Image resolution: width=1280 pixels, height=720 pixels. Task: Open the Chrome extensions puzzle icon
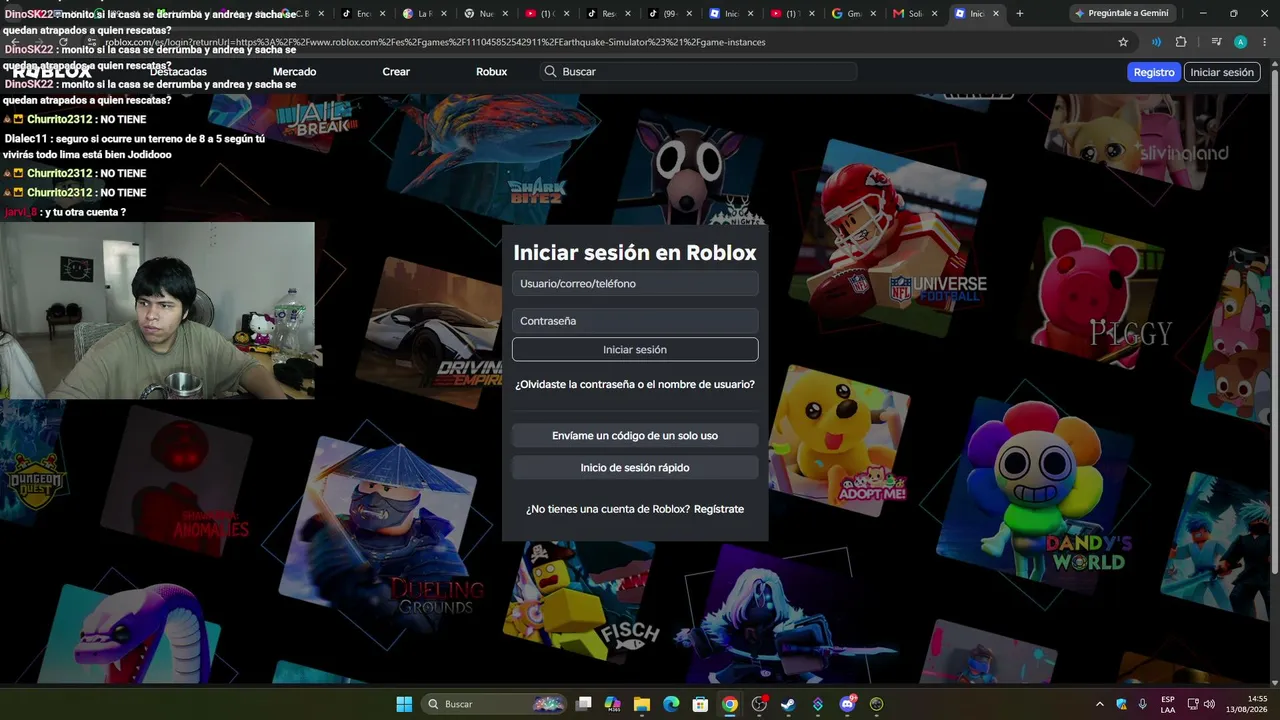pos(1181,42)
